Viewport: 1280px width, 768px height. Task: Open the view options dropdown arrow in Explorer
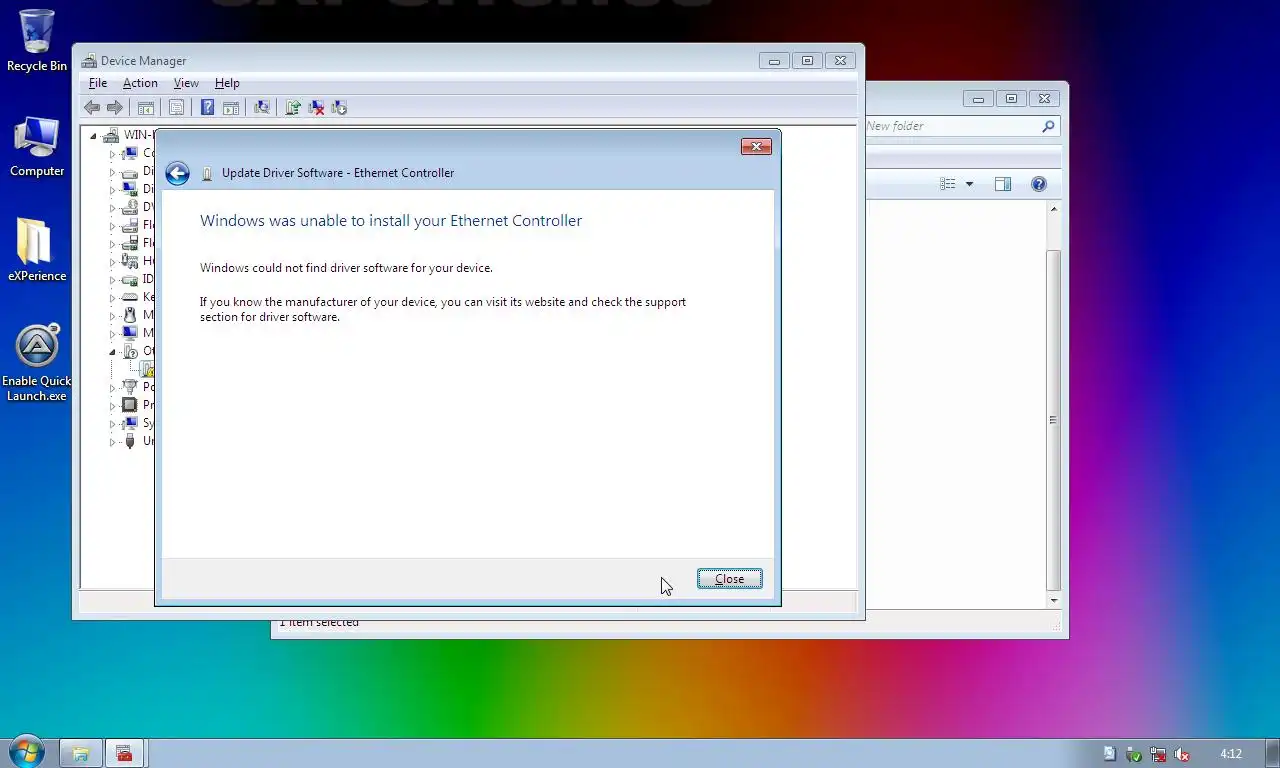[x=969, y=184]
